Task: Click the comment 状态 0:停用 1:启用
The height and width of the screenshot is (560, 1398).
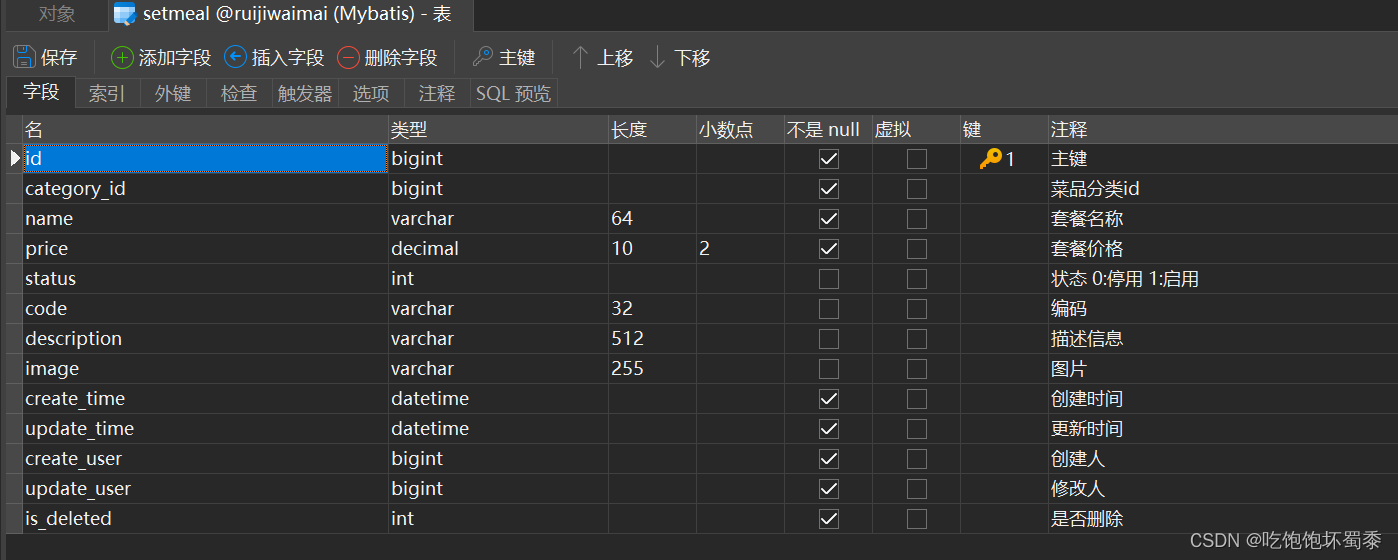Action: pyautogui.click(x=1124, y=279)
